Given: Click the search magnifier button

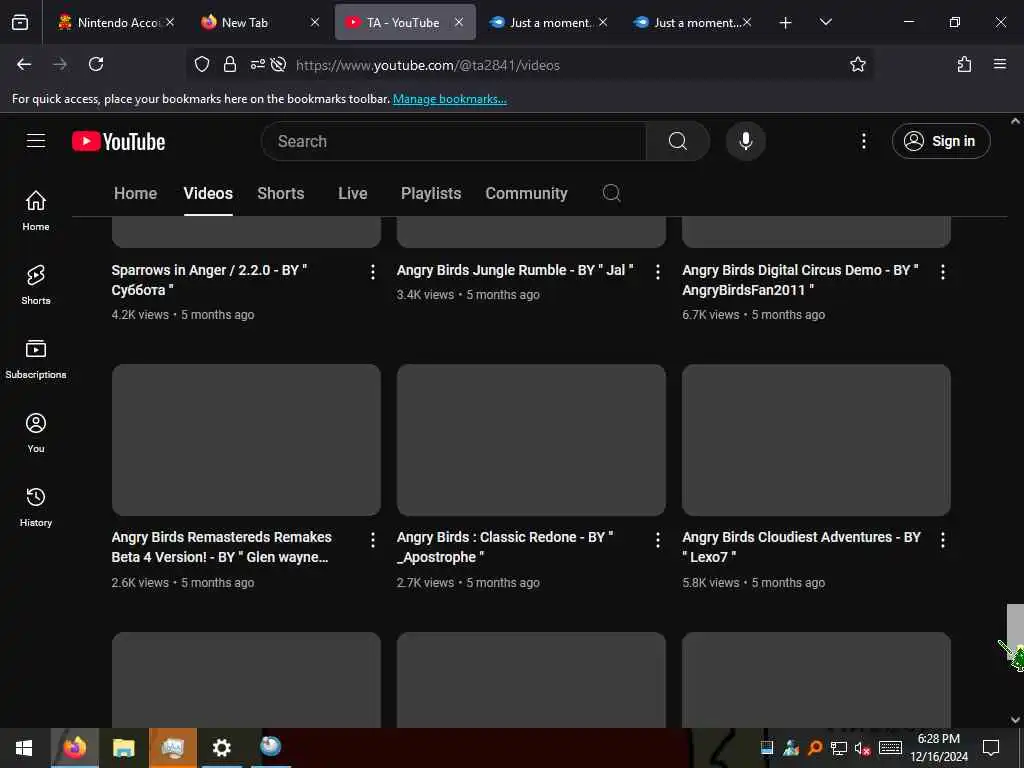Looking at the screenshot, I should pos(677,141).
